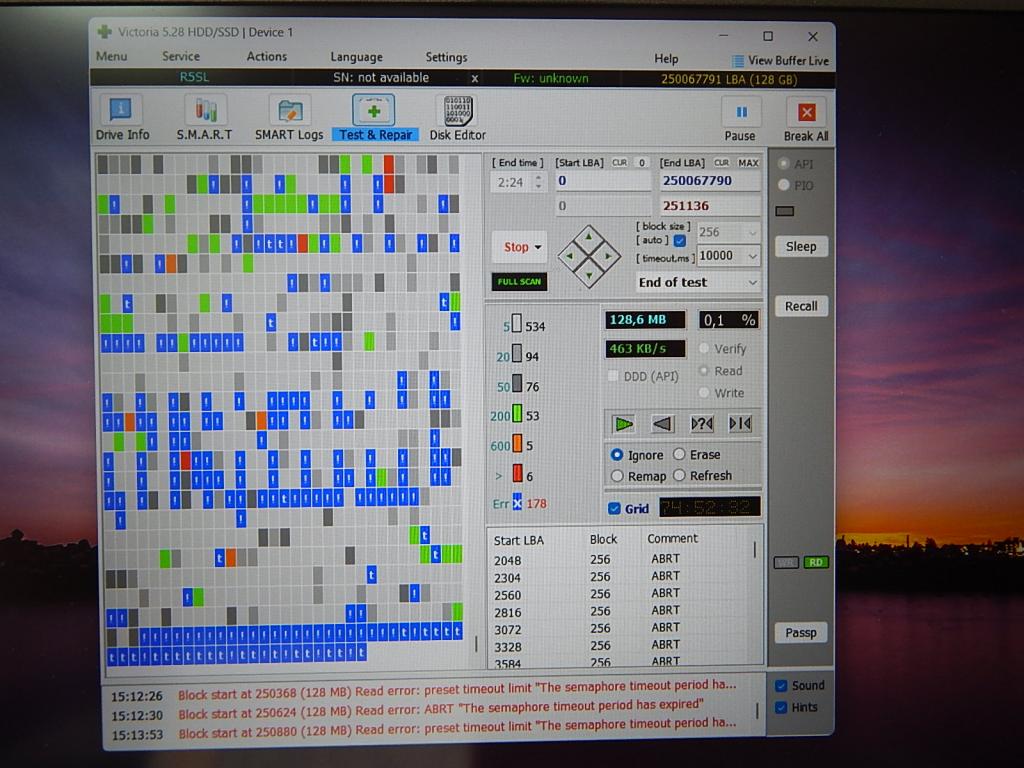Select the Remap radio option

point(617,476)
